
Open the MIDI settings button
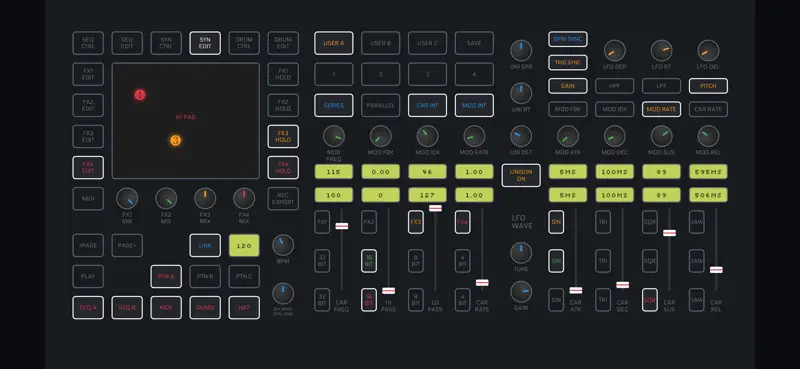pos(88,199)
